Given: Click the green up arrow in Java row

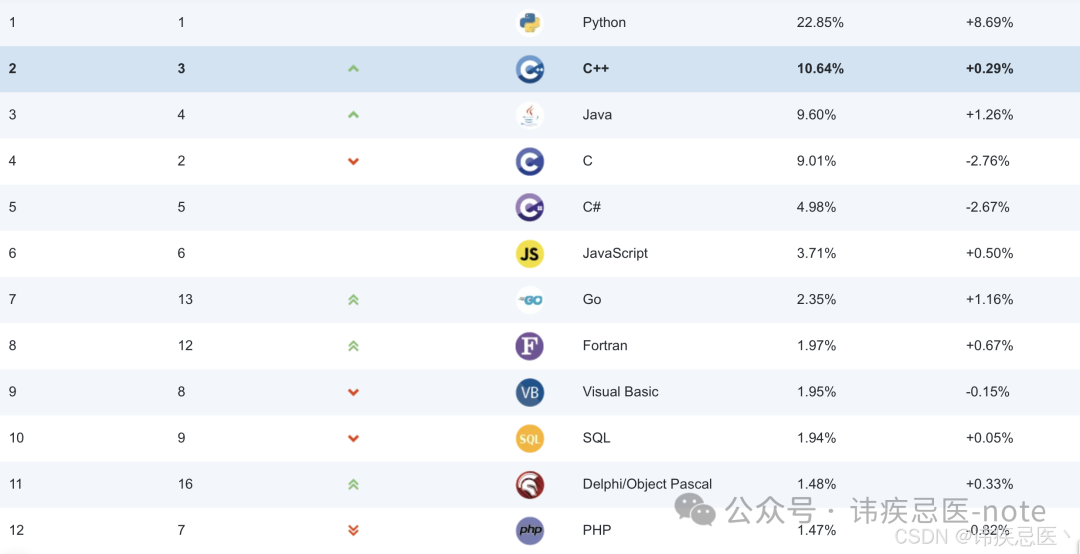Looking at the screenshot, I should tap(353, 115).
